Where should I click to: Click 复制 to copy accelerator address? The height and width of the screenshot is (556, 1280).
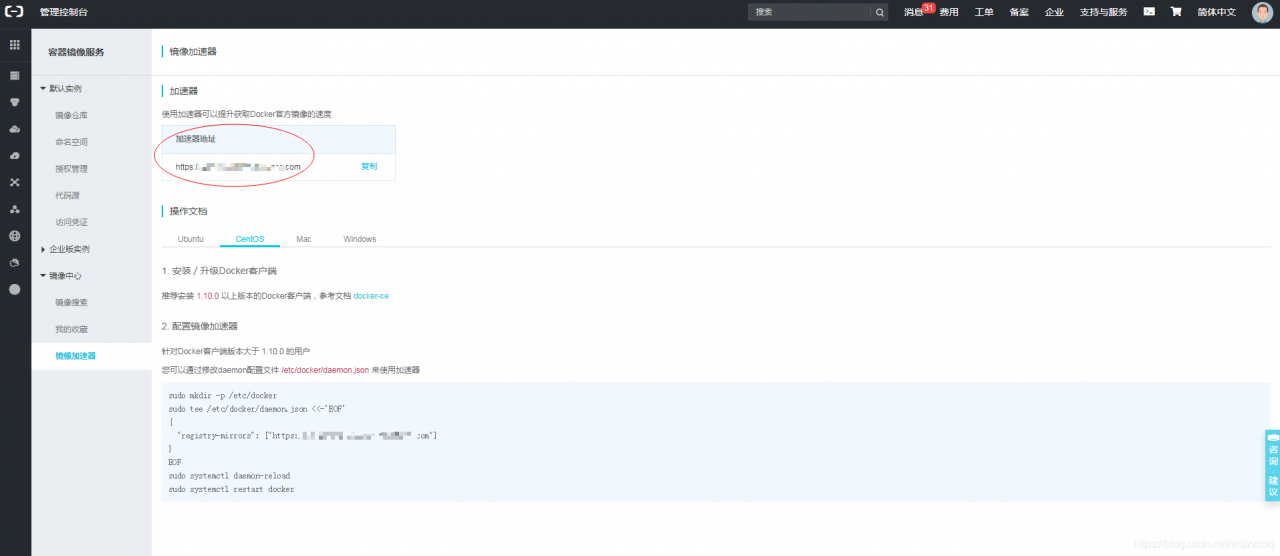pyautogui.click(x=369, y=167)
